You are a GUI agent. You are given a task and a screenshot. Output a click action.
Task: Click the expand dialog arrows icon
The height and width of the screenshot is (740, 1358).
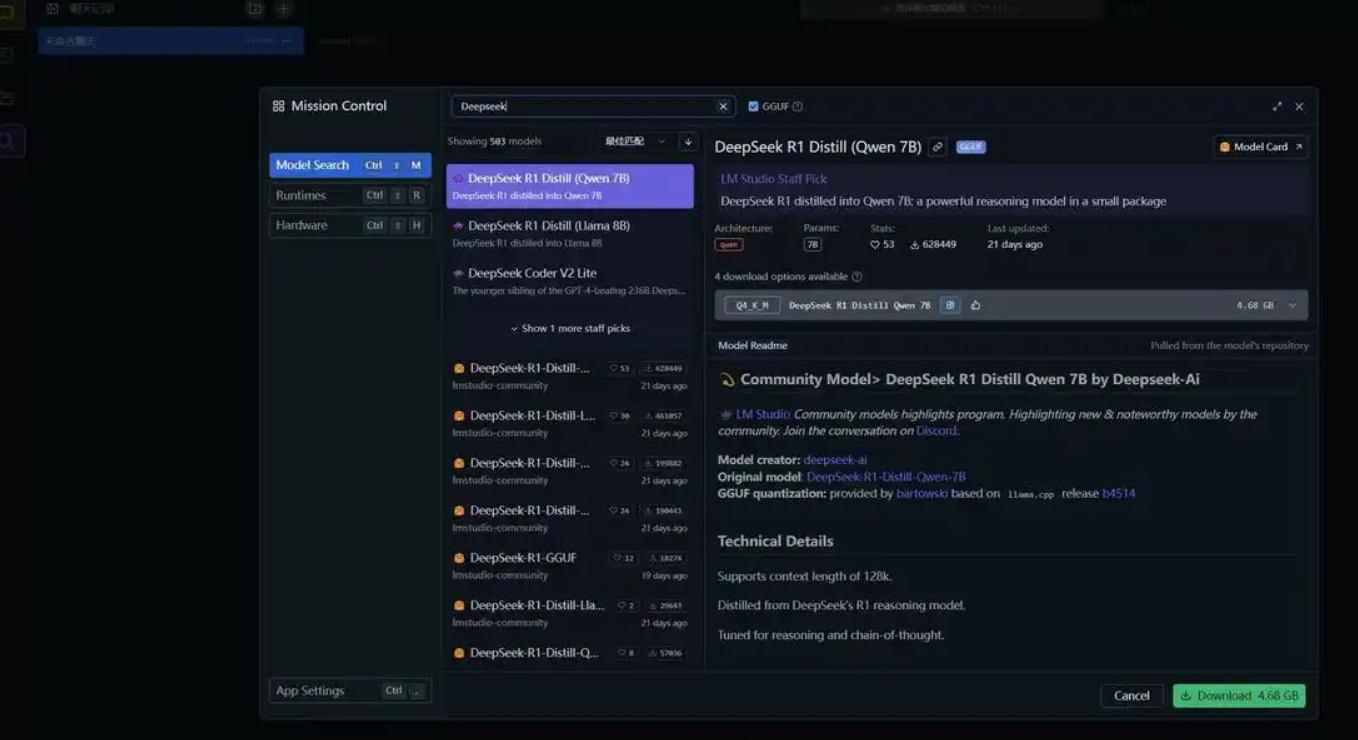click(x=1277, y=106)
